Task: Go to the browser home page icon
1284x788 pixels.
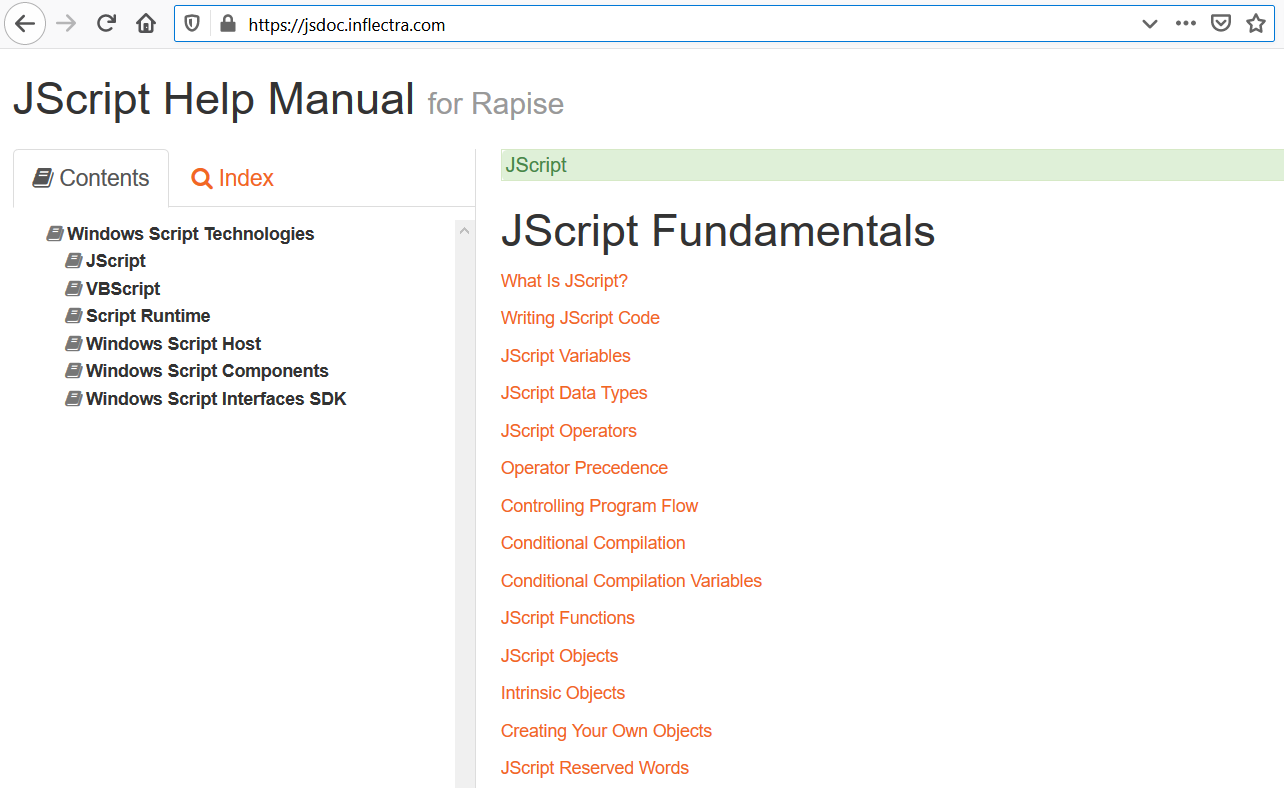Action: coord(146,24)
